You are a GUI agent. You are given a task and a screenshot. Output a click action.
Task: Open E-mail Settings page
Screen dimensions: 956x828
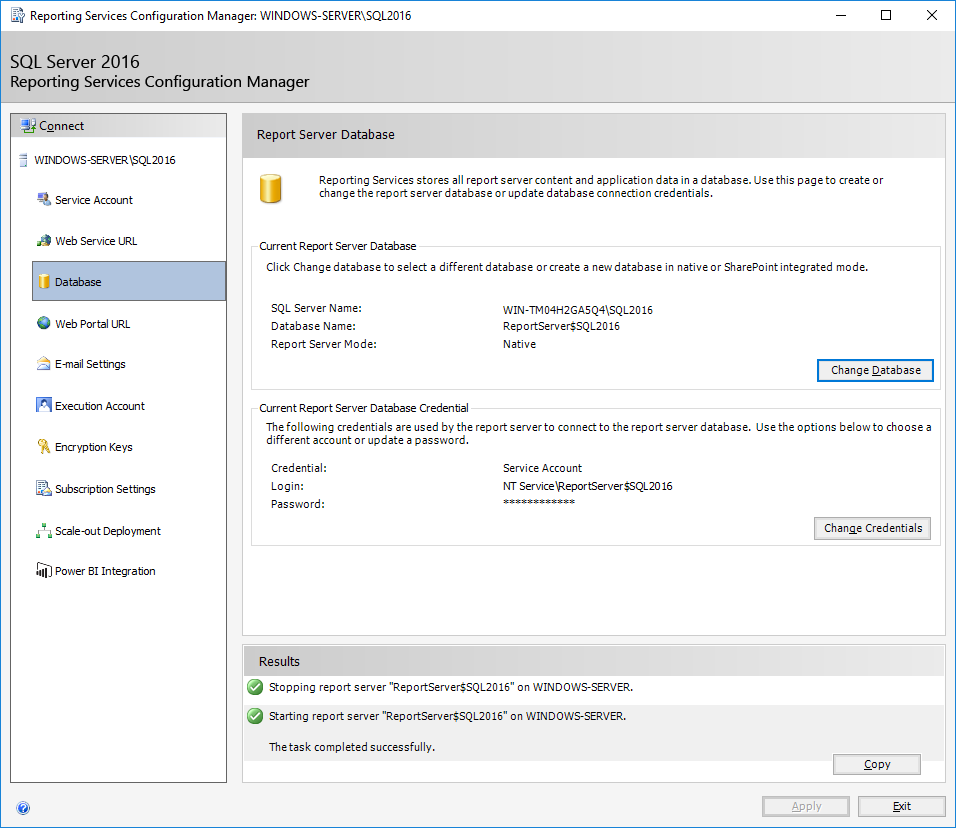(90, 364)
